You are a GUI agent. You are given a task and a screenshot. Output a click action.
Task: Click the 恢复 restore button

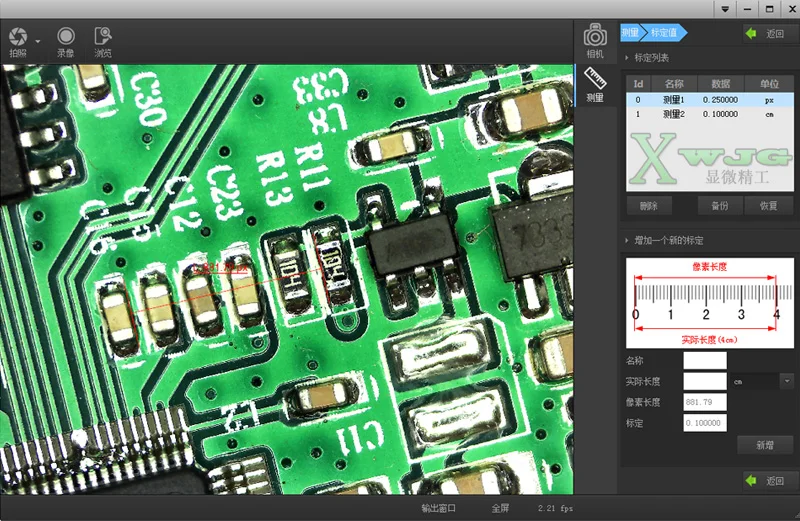pyautogui.click(x=768, y=206)
